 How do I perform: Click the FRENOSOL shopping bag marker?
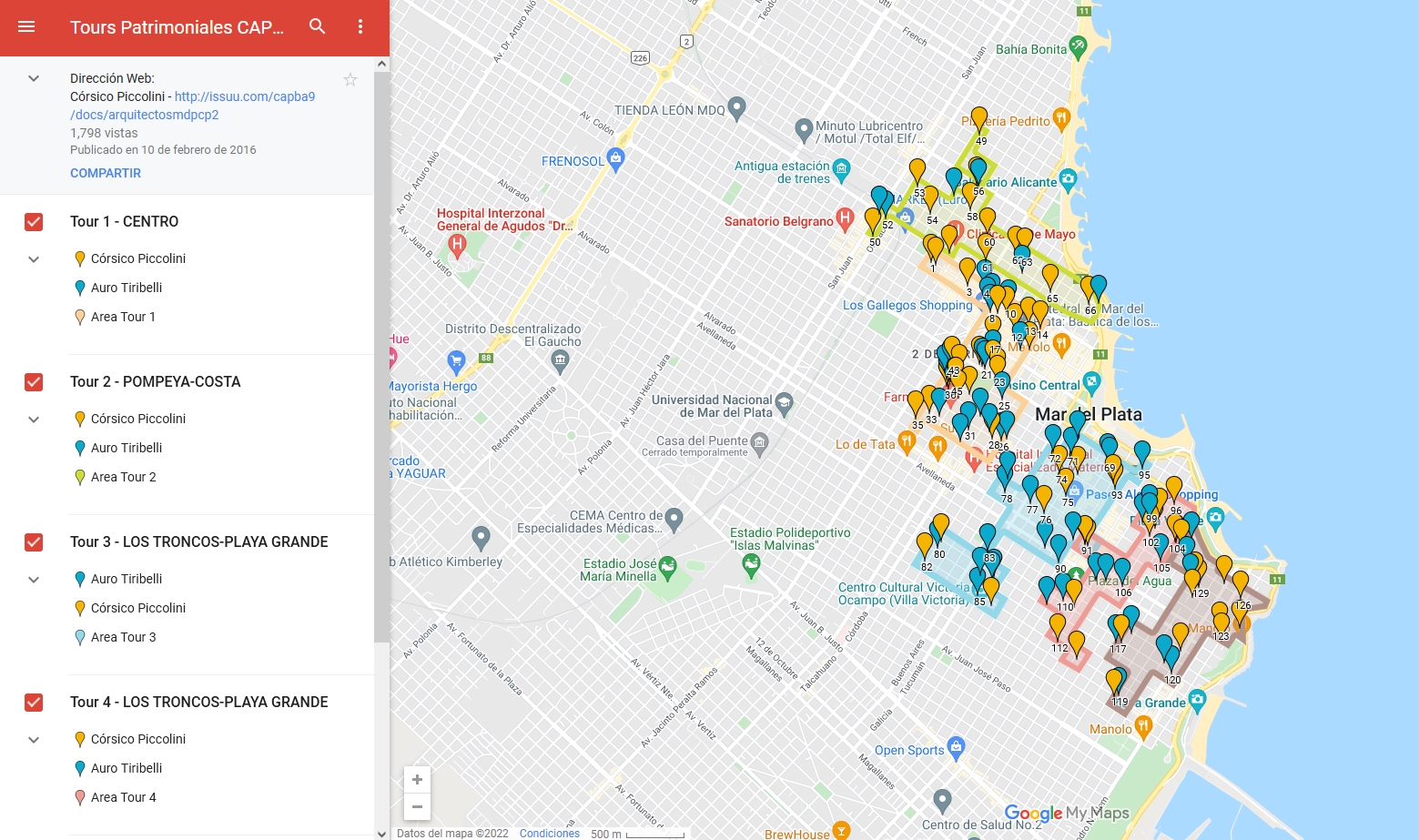click(615, 158)
